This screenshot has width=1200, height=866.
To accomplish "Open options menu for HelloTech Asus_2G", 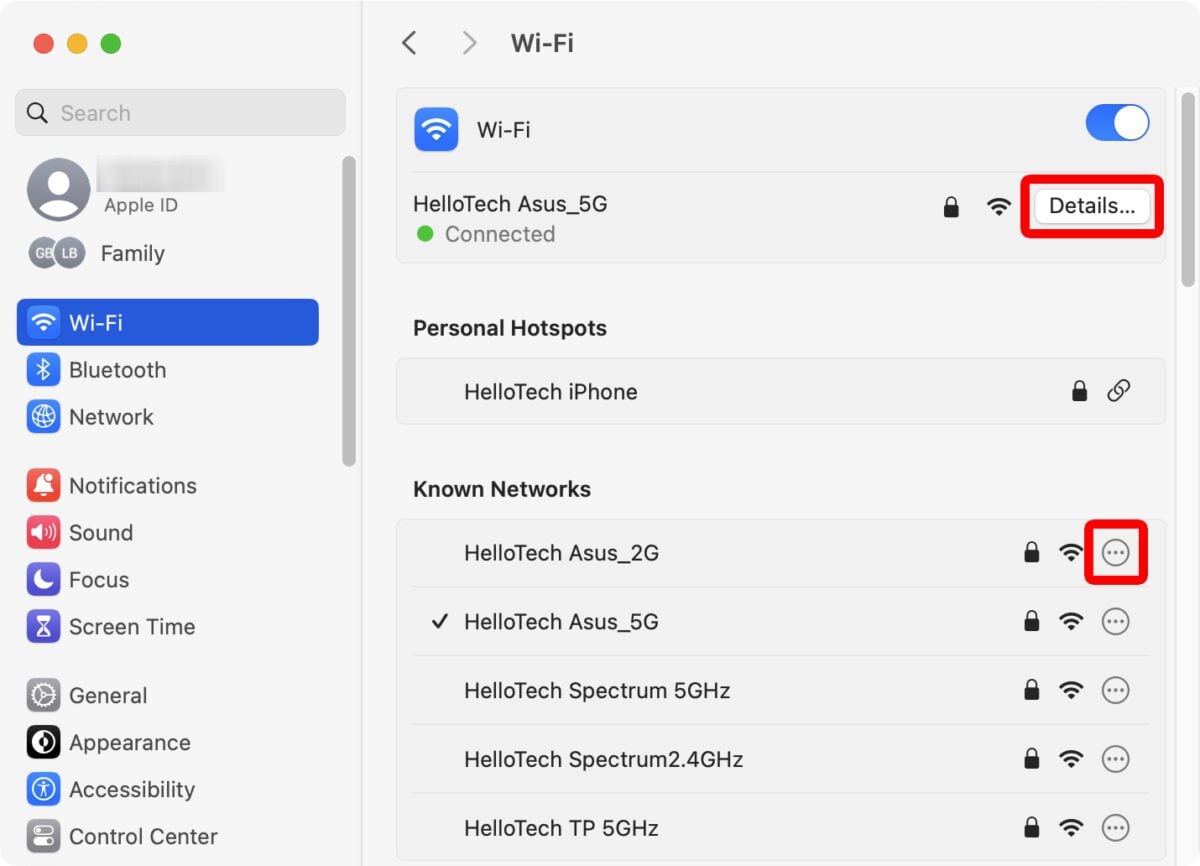I will coord(1116,552).
